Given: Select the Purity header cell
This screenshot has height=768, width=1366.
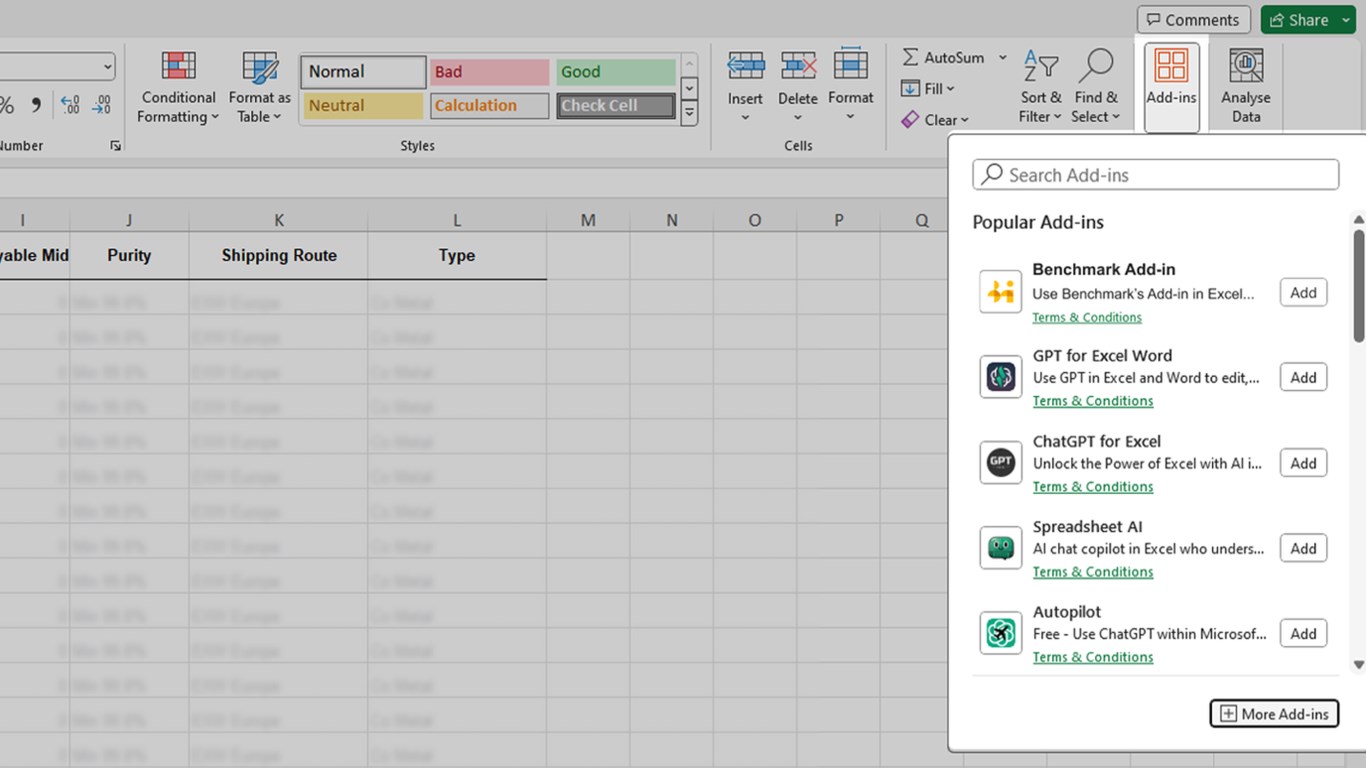Looking at the screenshot, I should (129, 255).
